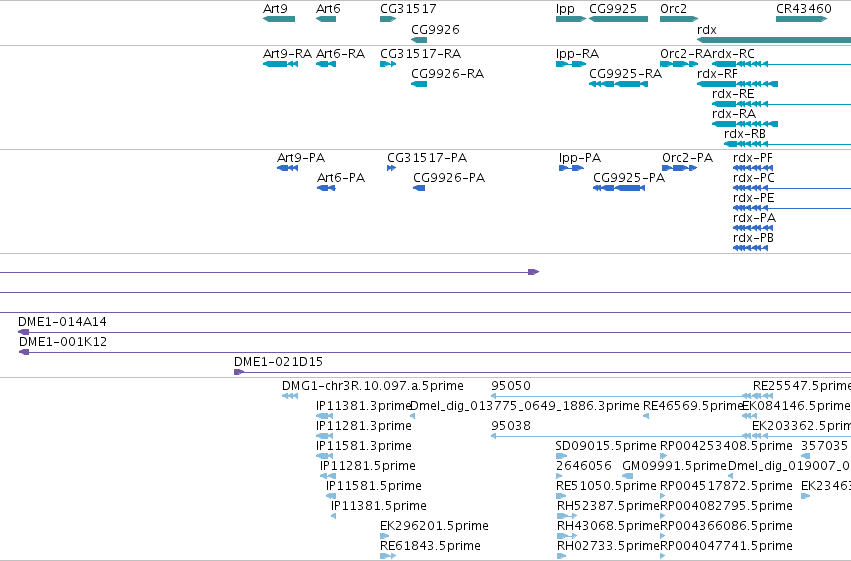Select the IP11581.5prime EST

331,496
